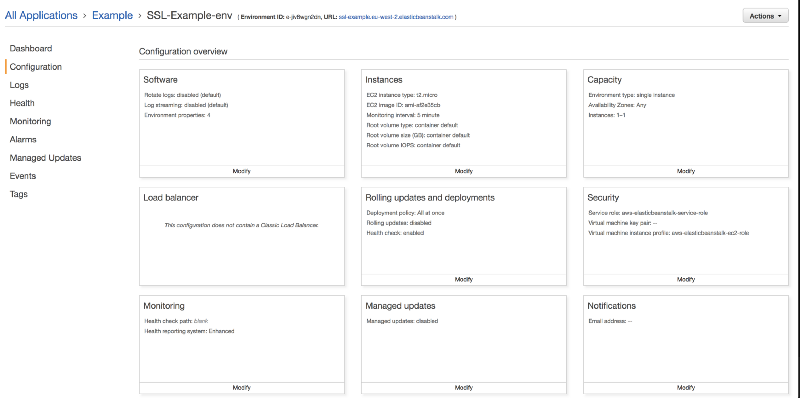The height and width of the screenshot is (398, 800).
Task: Modify the Rolling updates and deployments card
Action: pyautogui.click(x=464, y=280)
